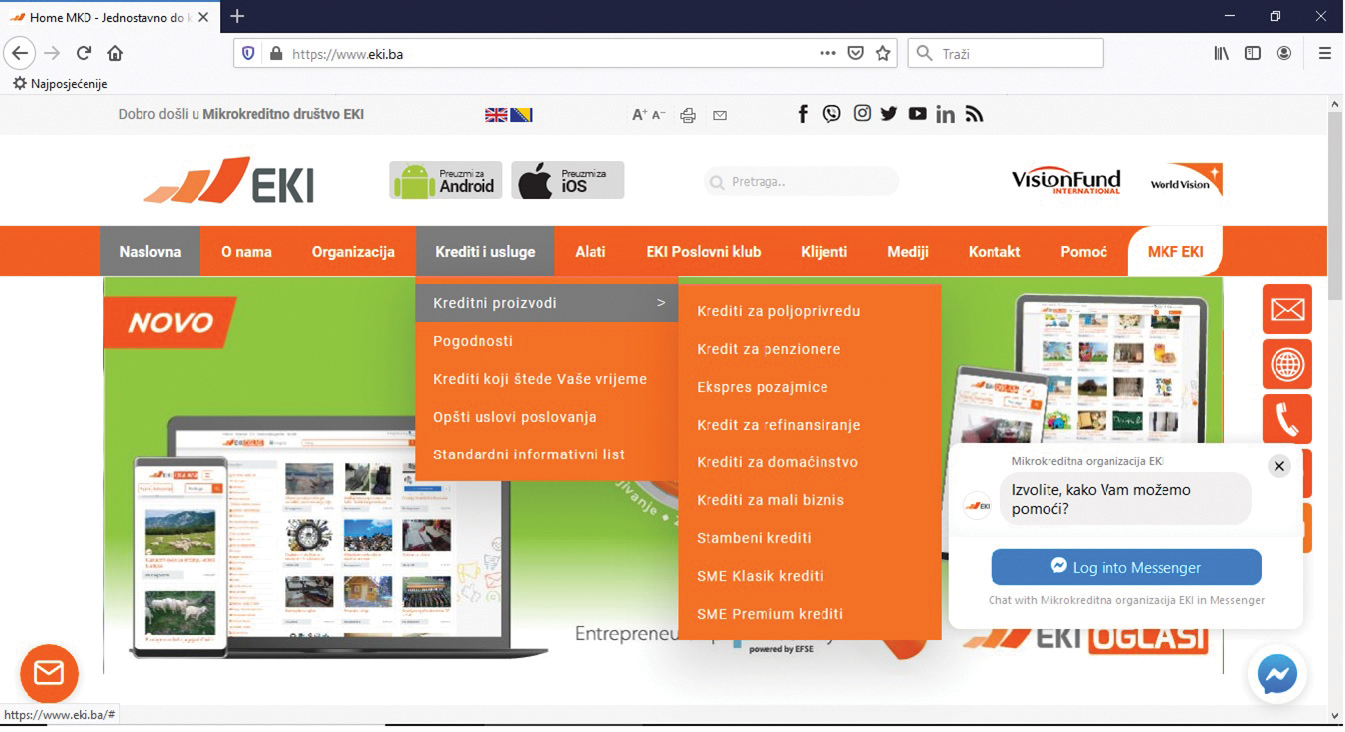The image size is (1345, 732).
Task: Open the Naslovna menu tab
Action: point(150,251)
